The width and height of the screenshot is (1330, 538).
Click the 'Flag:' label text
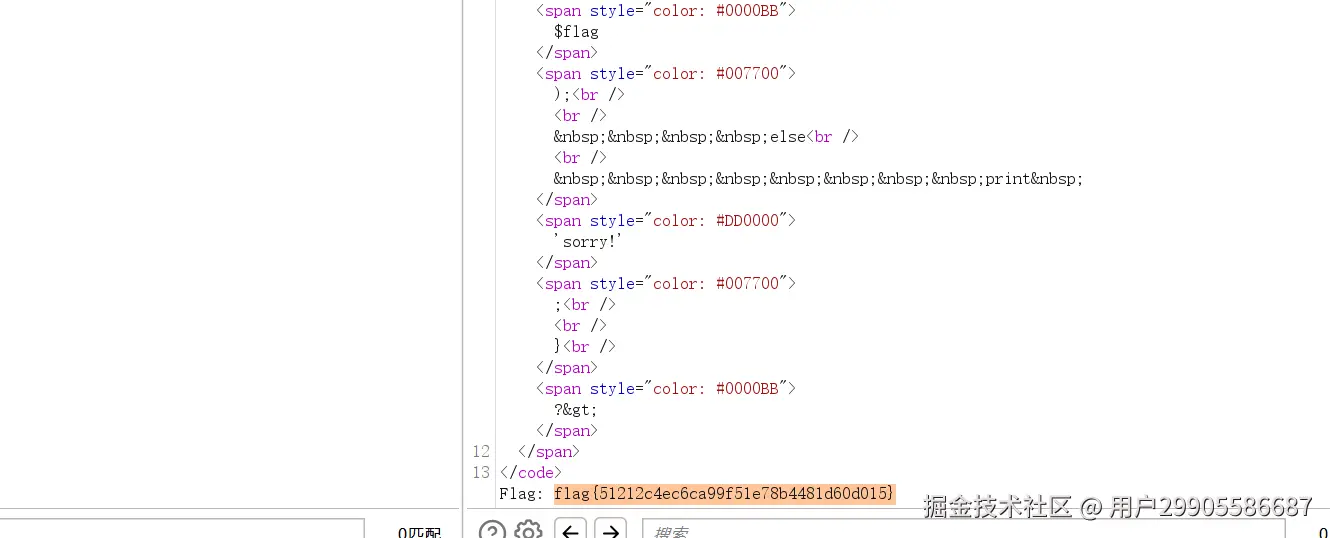tap(521, 494)
